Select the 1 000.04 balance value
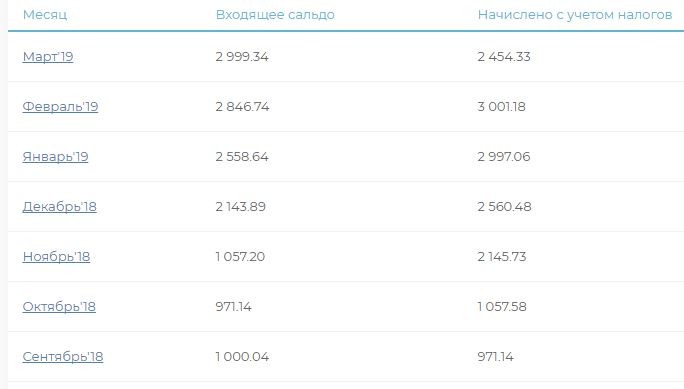Screen dimensions: 684x389 (x=242, y=357)
